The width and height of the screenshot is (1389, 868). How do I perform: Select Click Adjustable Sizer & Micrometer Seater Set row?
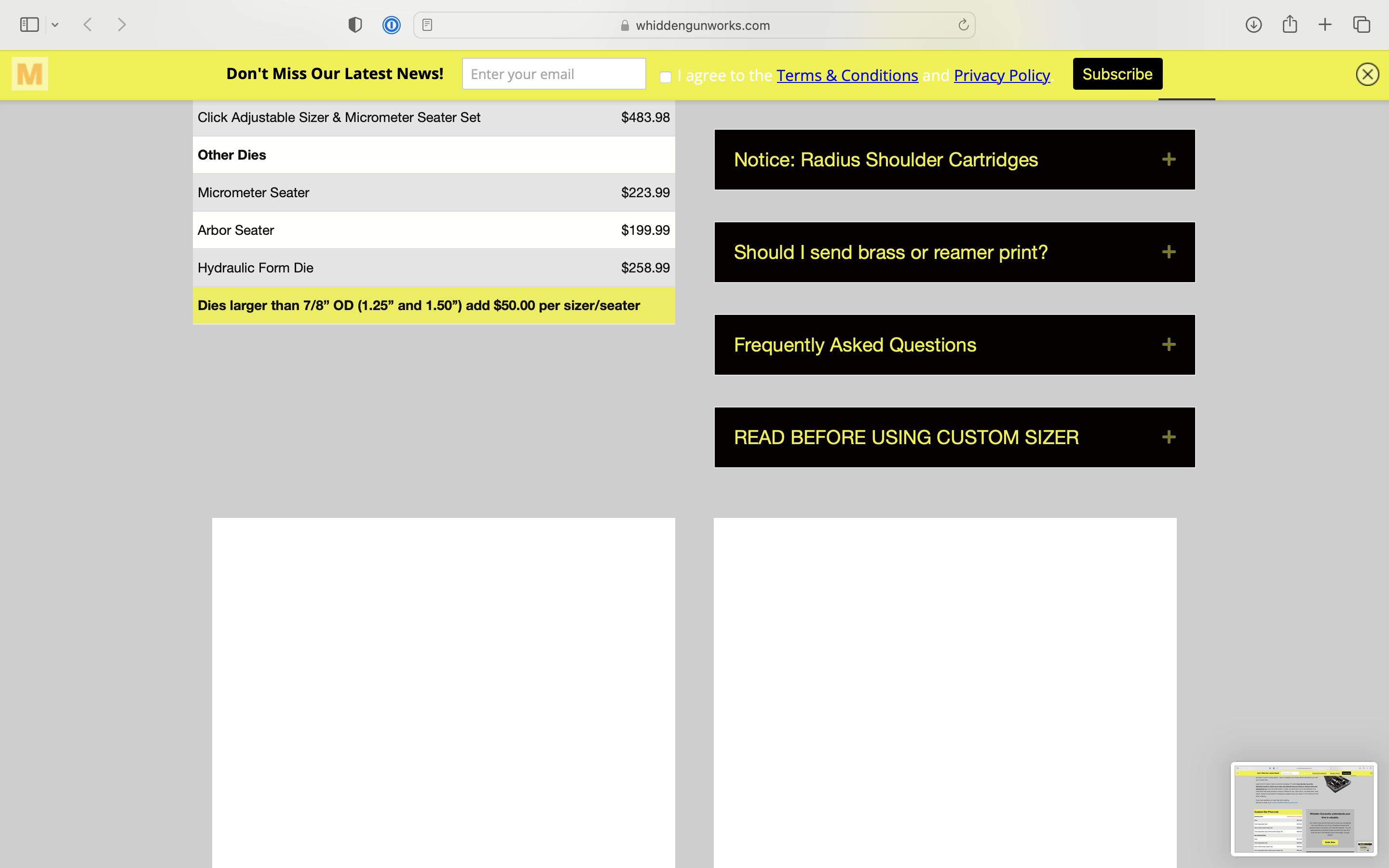(434, 118)
